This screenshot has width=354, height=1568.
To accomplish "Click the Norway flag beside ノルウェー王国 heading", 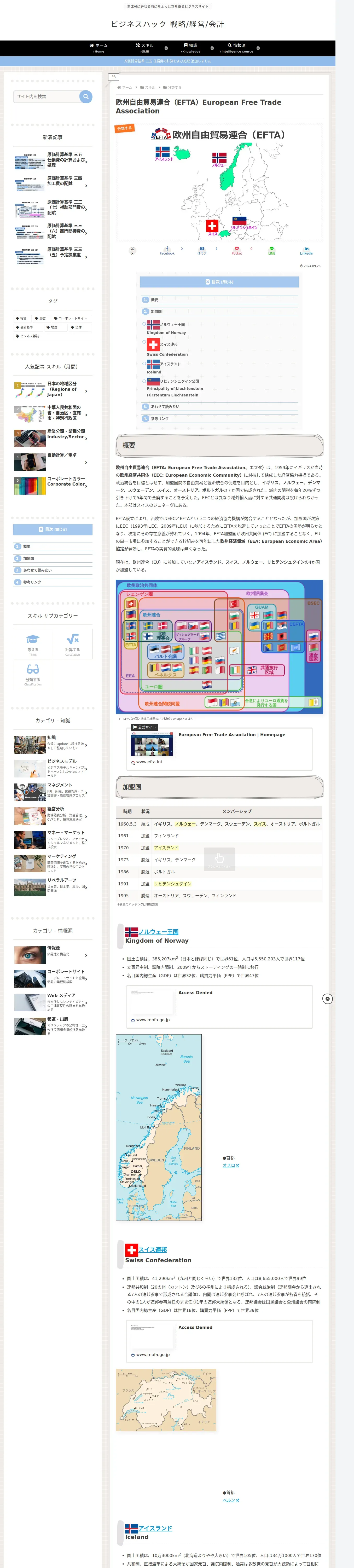I will click(131, 932).
